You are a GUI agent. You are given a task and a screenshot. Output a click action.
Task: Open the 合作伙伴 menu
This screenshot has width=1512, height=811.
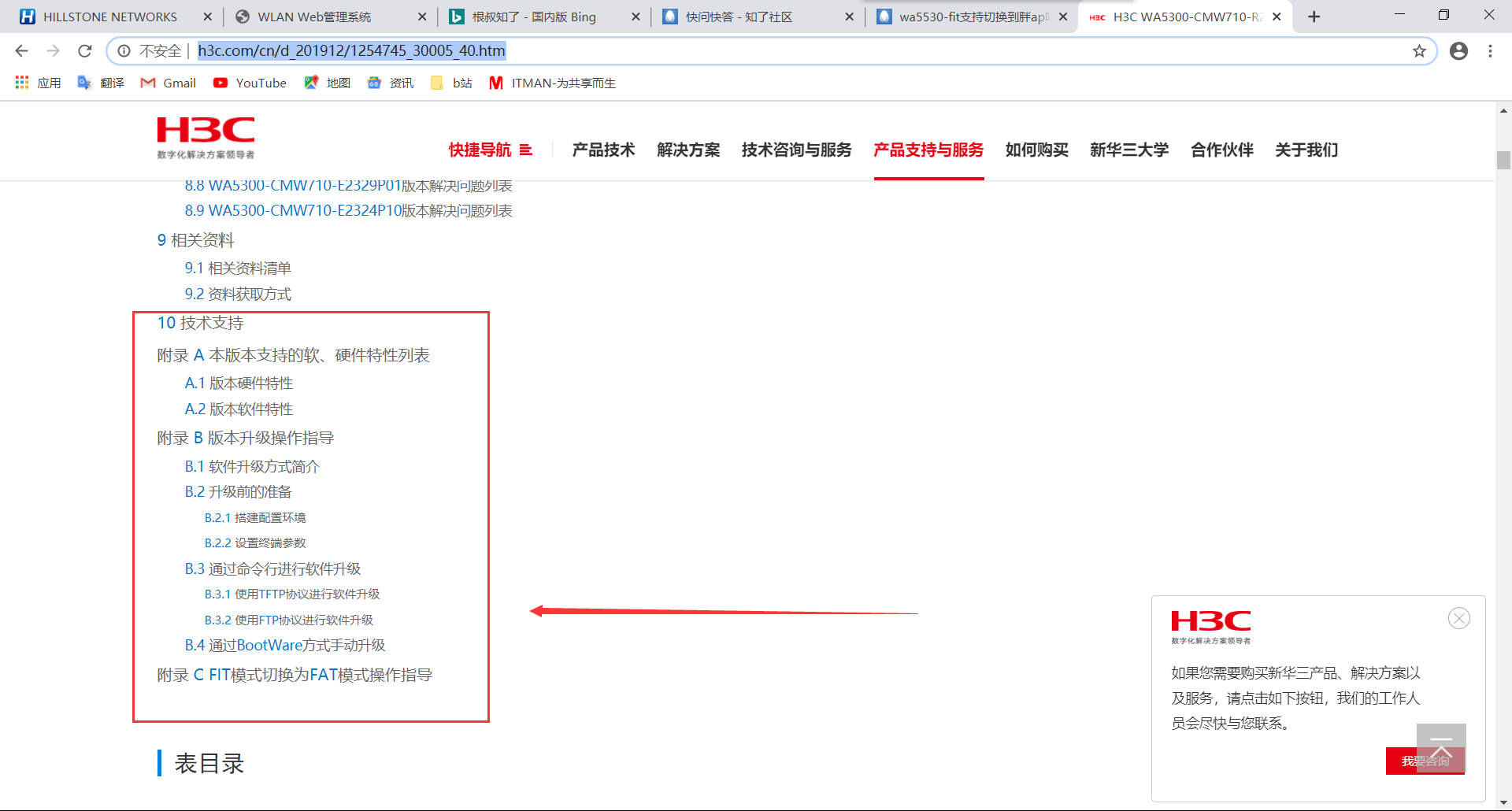[x=1221, y=150]
